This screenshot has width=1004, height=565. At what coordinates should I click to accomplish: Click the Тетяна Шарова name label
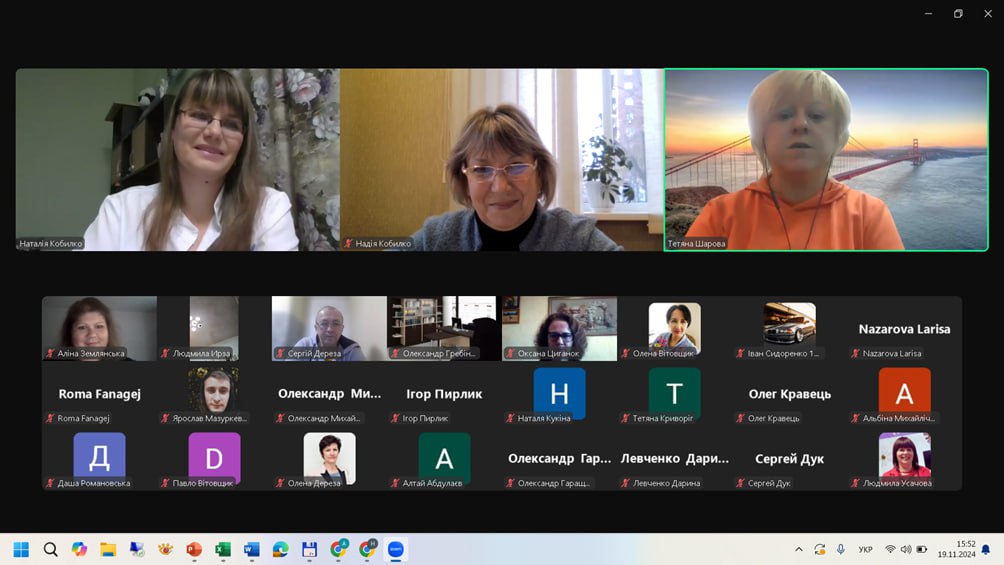coord(697,243)
